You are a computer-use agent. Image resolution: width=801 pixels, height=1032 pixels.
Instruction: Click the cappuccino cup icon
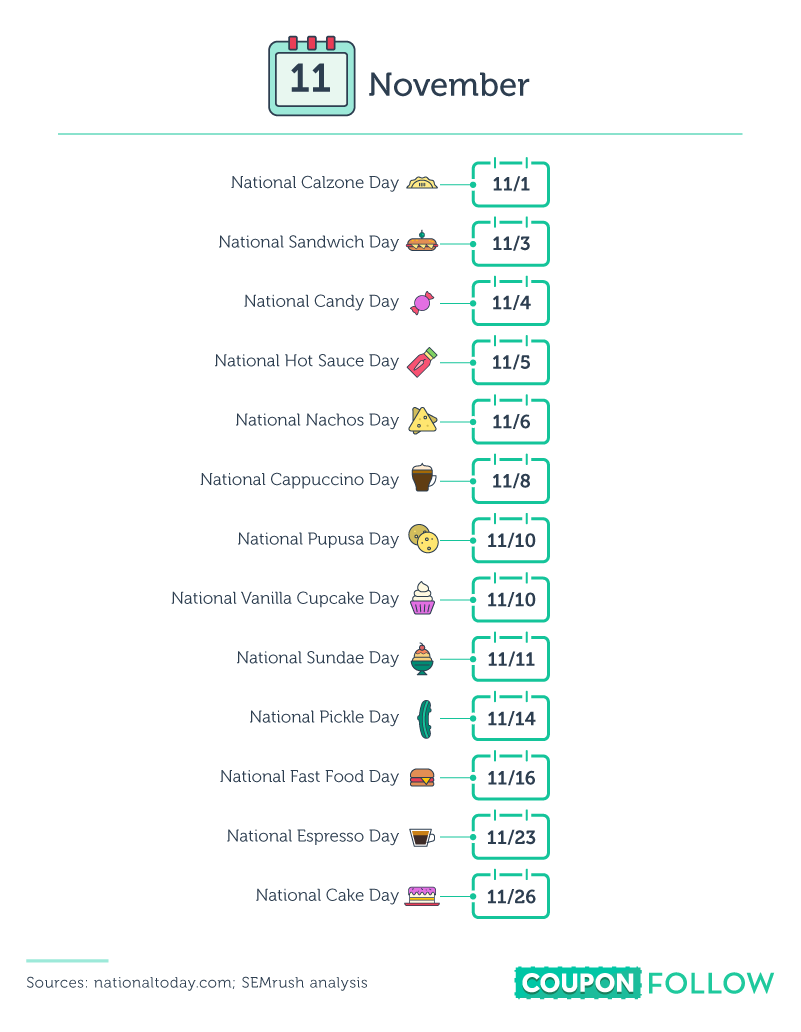click(423, 479)
